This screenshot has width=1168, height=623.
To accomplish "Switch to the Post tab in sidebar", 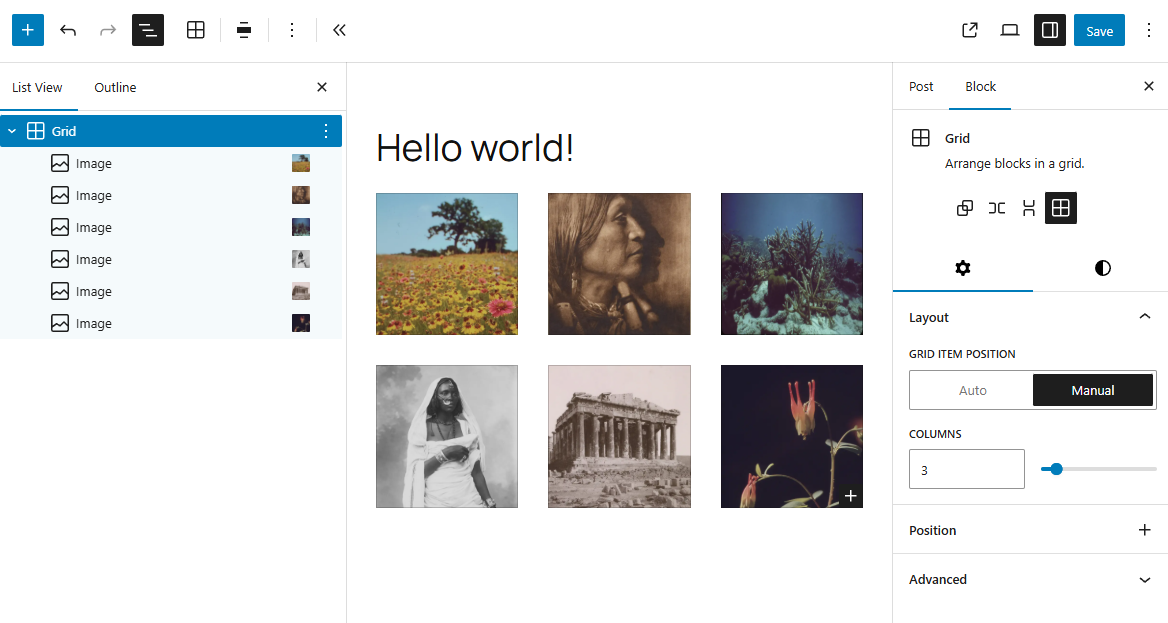I will [x=921, y=86].
